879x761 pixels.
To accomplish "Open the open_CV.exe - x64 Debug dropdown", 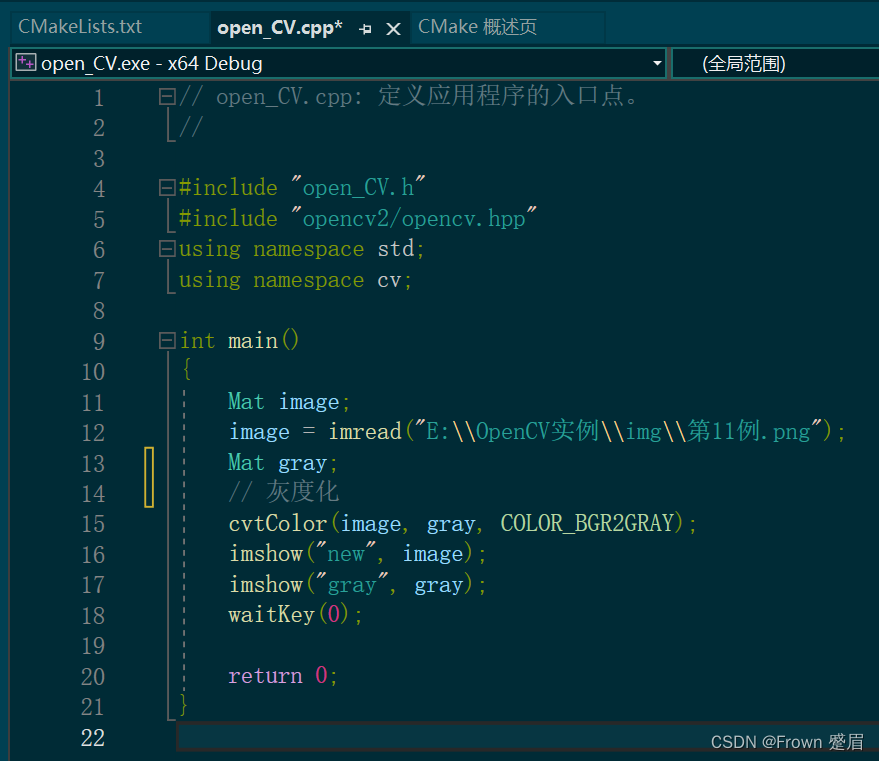I will pyautogui.click(x=659, y=62).
